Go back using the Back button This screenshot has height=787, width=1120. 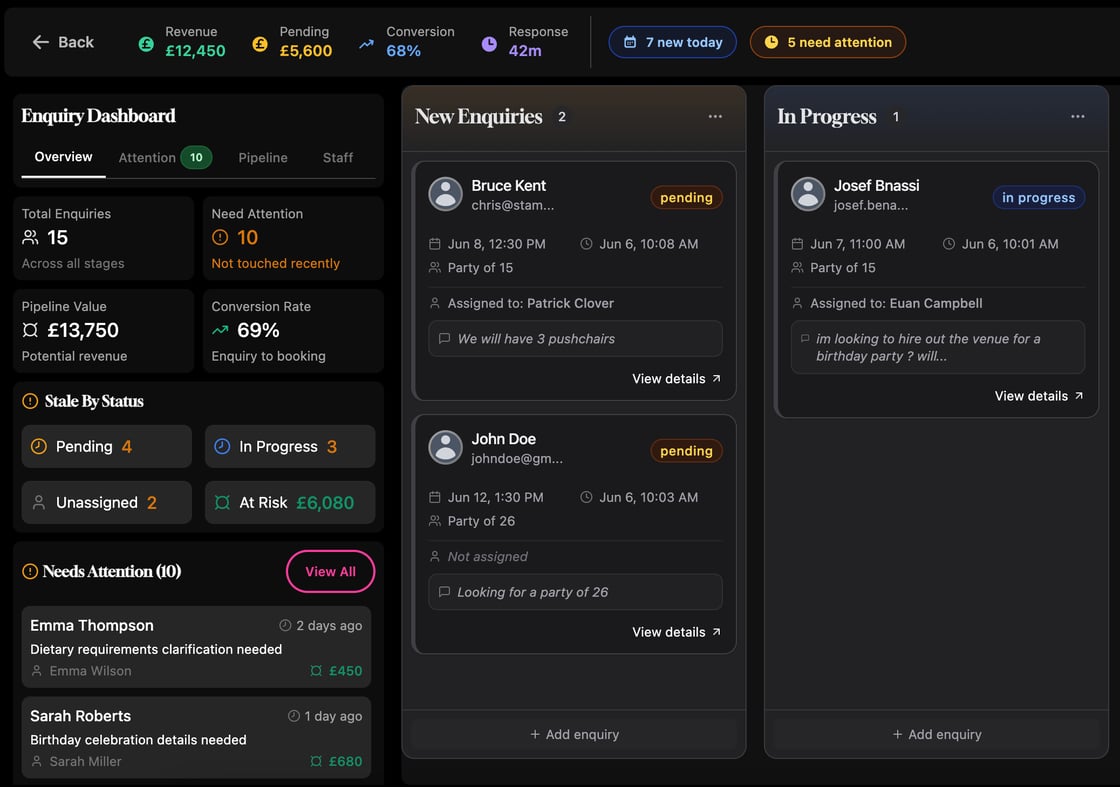pos(63,42)
